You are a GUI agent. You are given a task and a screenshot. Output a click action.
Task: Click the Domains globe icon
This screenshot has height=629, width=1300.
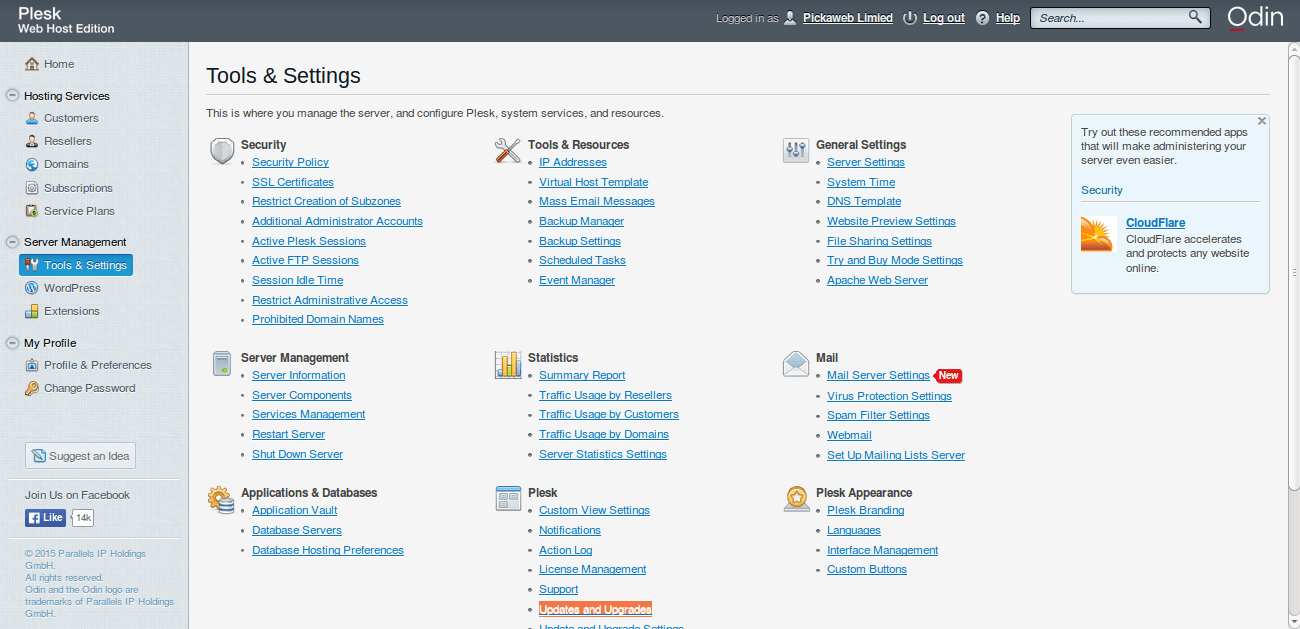pyautogui.click(x=32, y=164)
